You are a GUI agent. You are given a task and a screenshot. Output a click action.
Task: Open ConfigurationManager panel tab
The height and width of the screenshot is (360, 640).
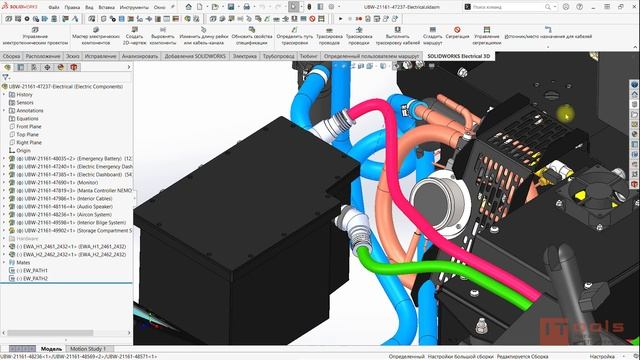click(34, 67)
